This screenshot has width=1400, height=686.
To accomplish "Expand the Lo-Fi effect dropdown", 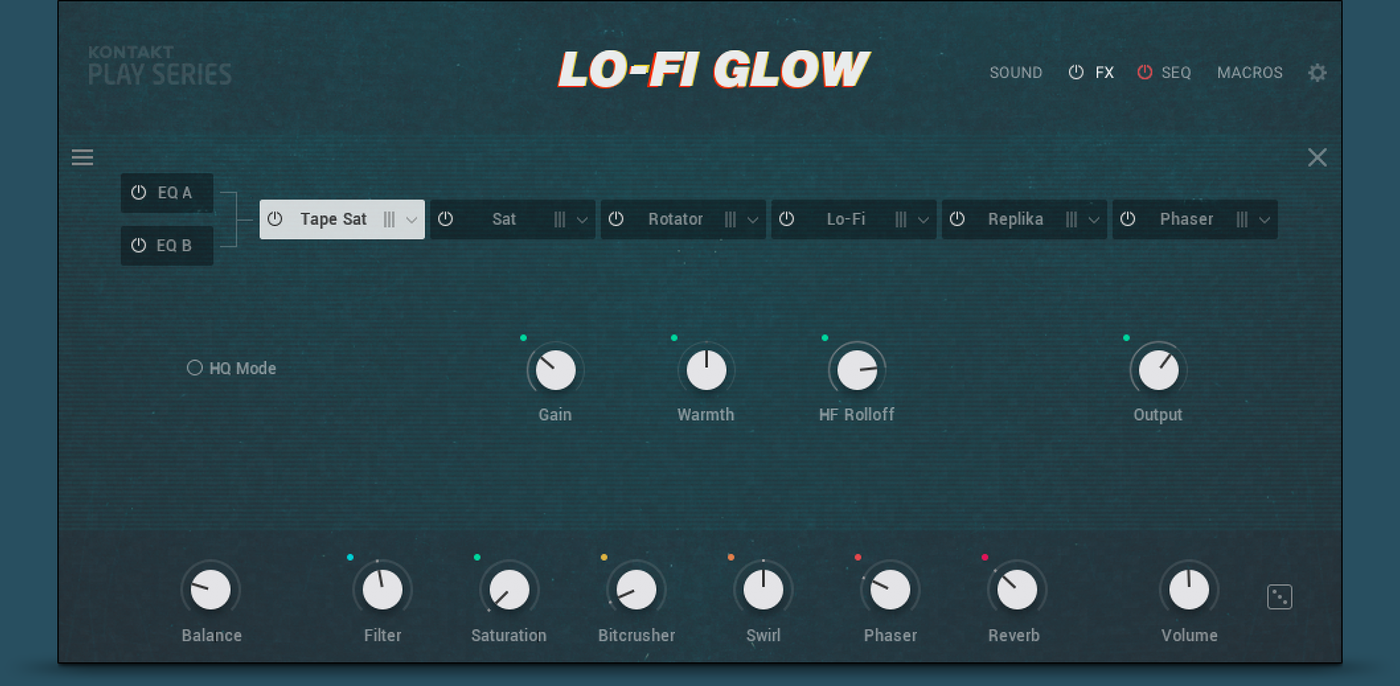I will pos(924,220).
